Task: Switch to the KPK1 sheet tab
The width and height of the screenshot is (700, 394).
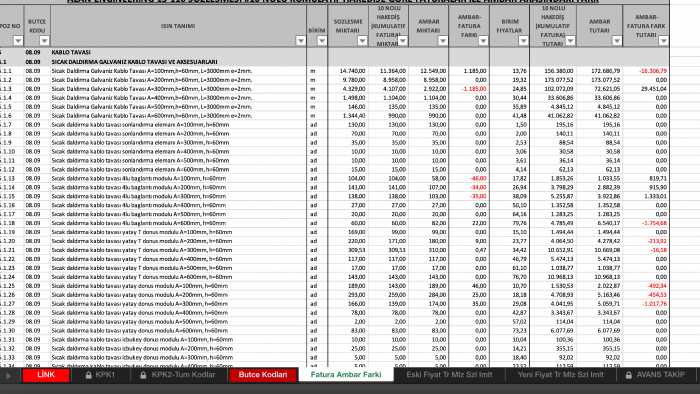Action: 100,375
